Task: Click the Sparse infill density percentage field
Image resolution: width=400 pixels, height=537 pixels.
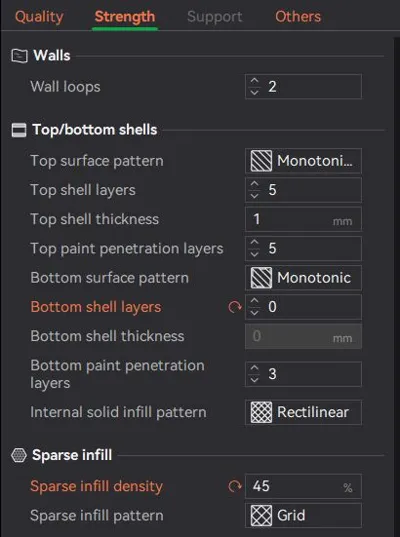Action: point(303,486)
